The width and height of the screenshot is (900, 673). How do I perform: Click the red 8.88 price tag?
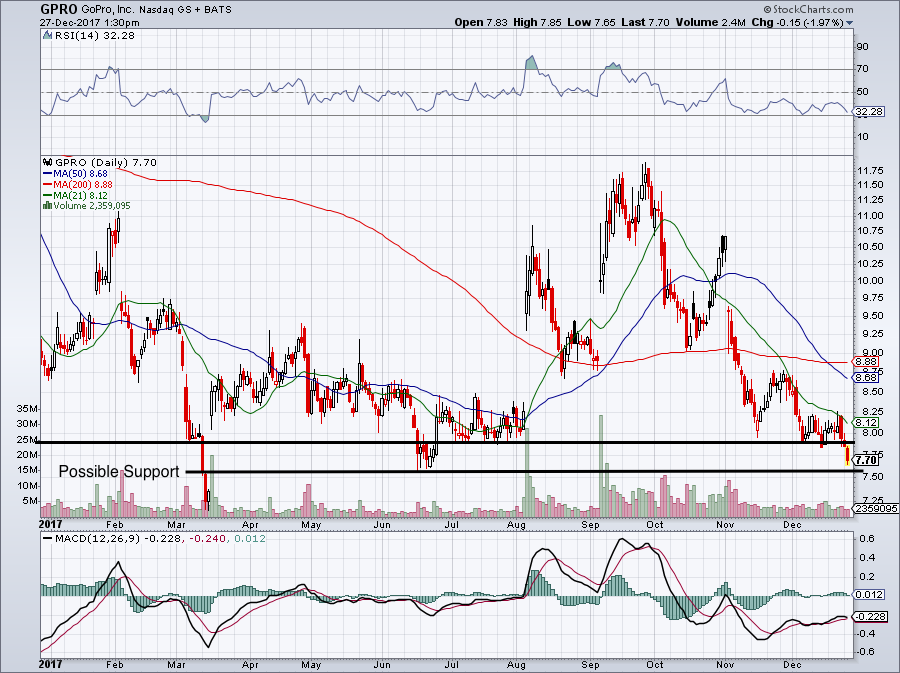tap(867, 362)
